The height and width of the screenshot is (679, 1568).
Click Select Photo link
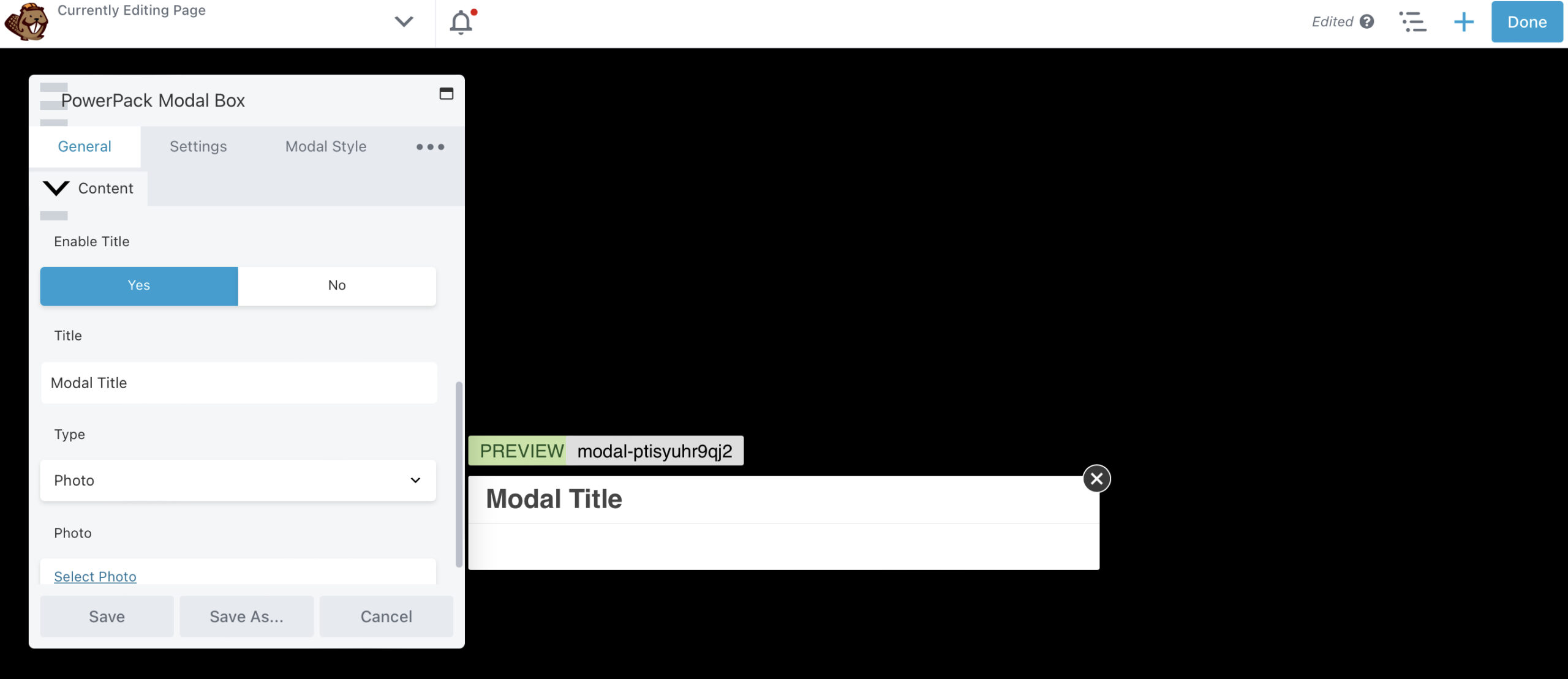[x=95, y=575]
